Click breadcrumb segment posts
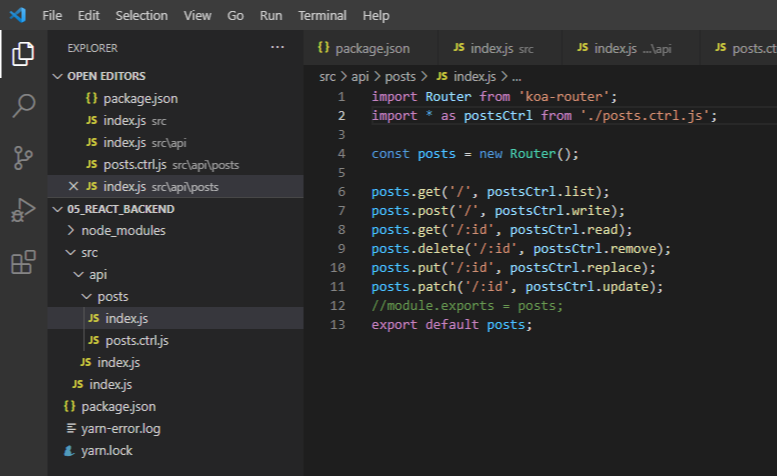 [x=400, y=76]
